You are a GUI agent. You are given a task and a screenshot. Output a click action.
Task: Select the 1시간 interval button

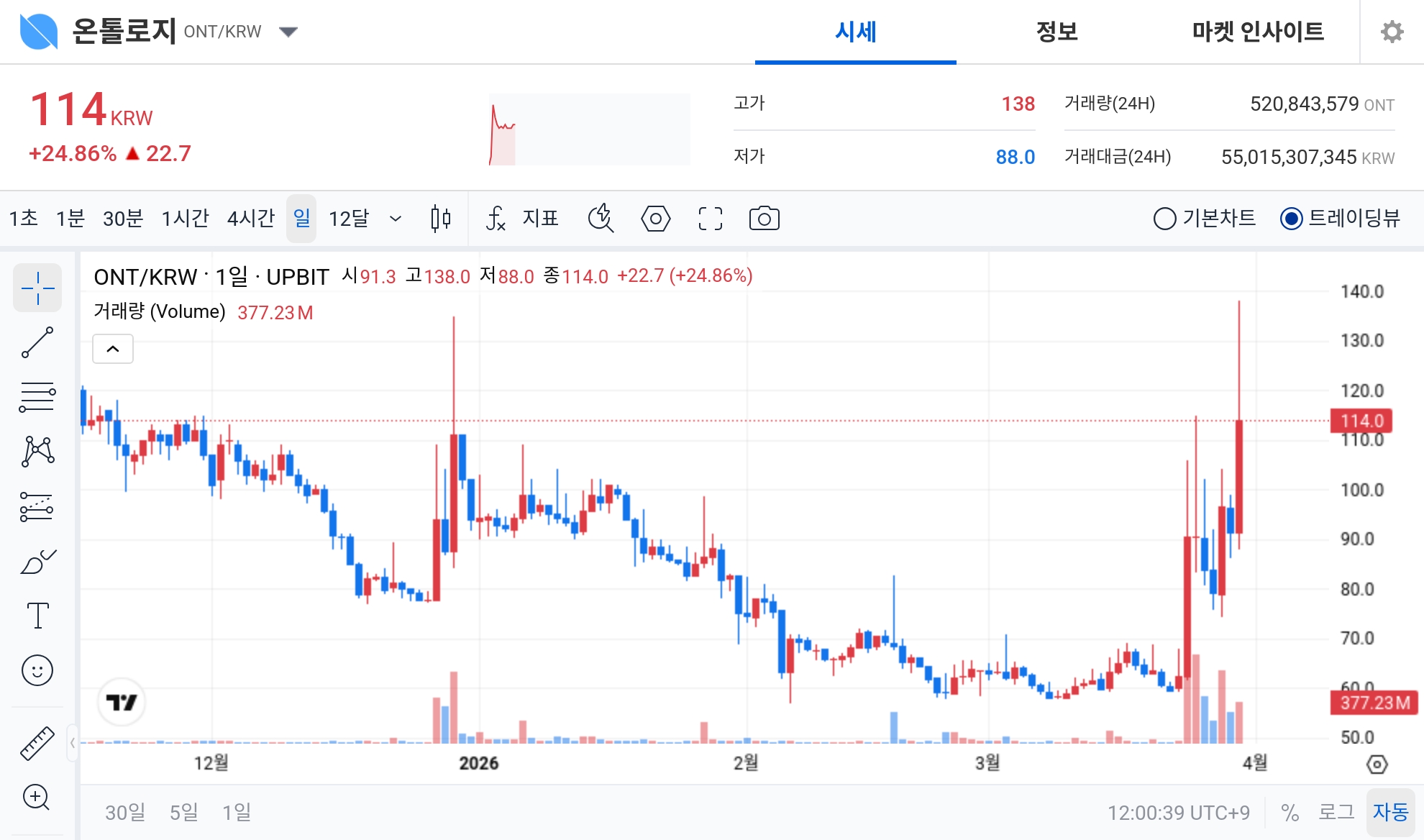[x=186, y=219]
